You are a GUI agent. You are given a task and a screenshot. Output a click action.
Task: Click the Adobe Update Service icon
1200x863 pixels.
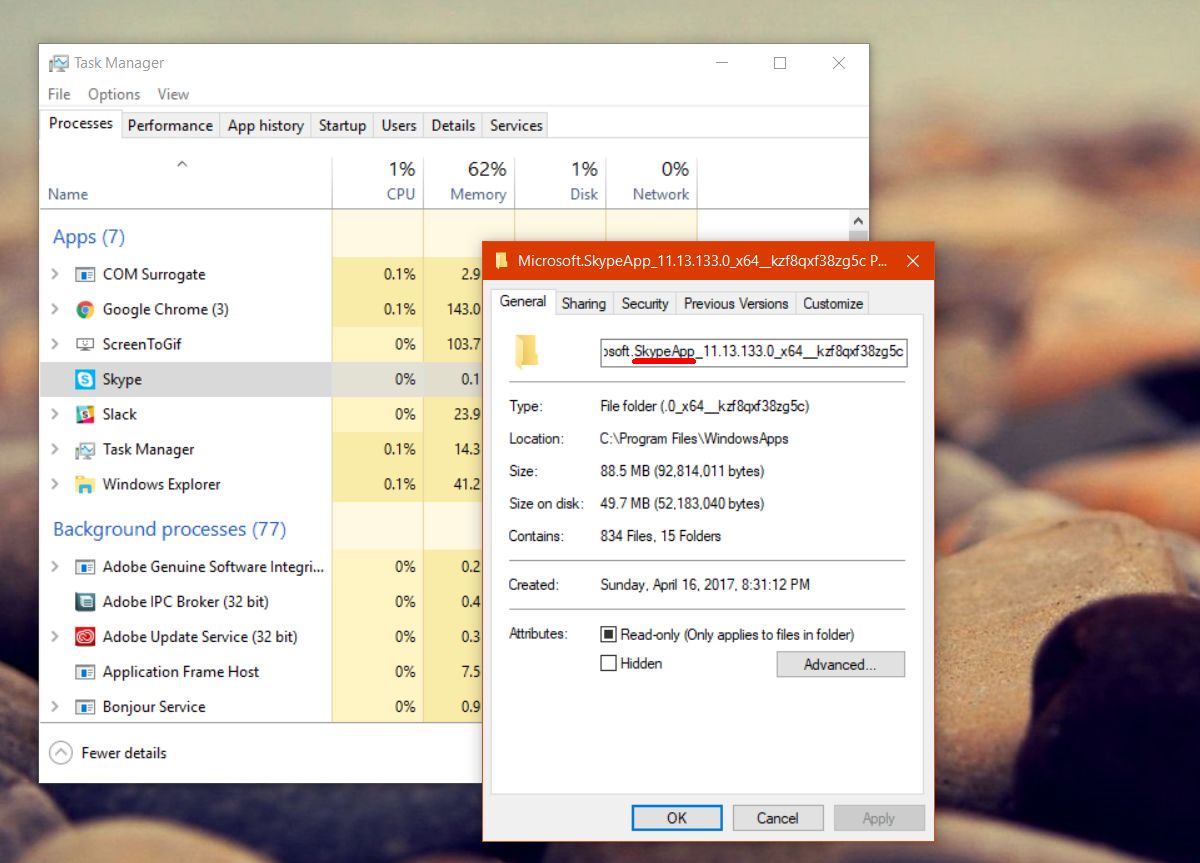click(85, 636)
